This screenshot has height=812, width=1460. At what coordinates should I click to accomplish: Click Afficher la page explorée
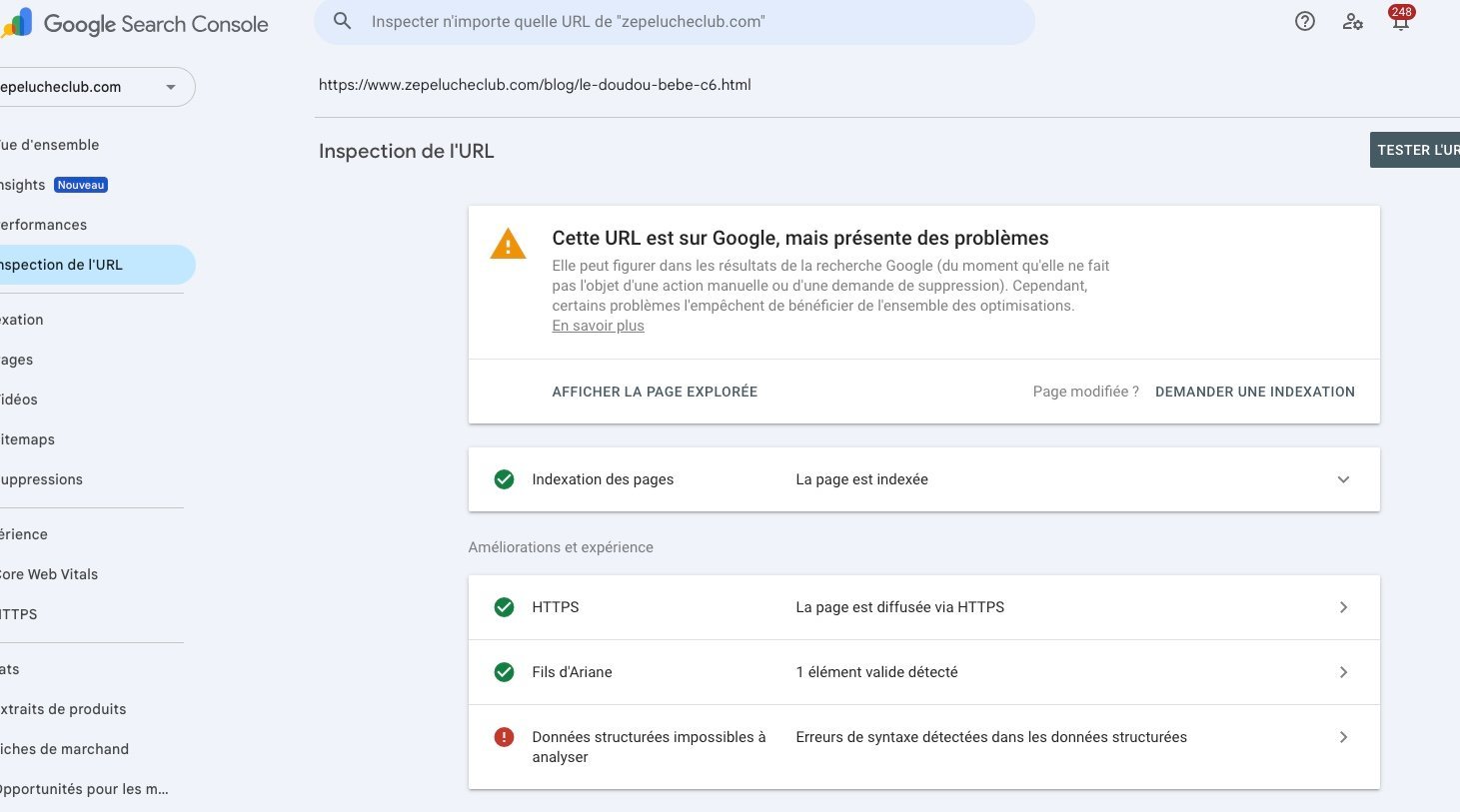(x=655, y=392)
